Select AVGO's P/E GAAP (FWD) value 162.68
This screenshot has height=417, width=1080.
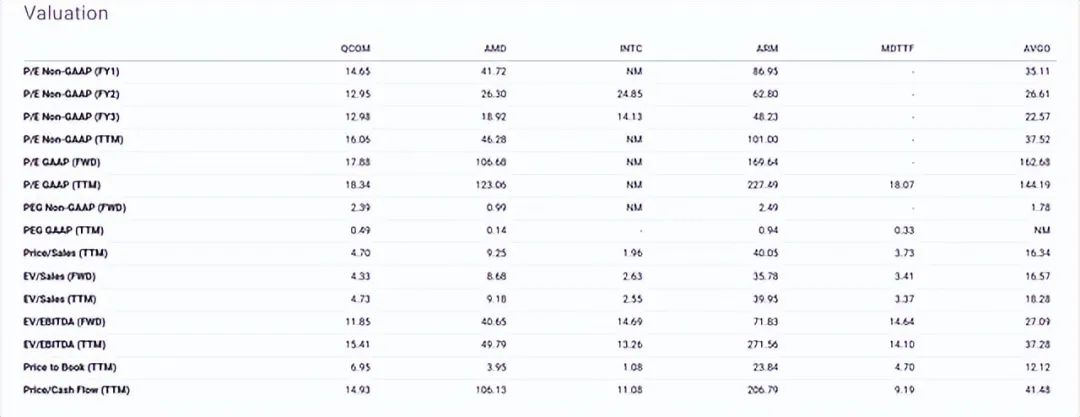coord(1035,162)
